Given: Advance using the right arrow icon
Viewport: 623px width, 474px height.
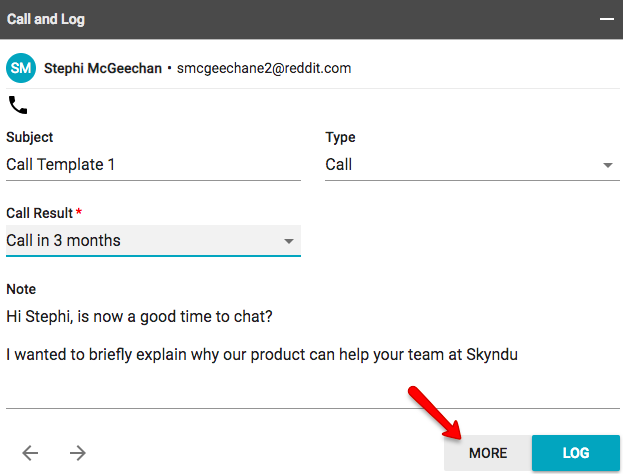Looking at the screenshot, I should (x=77, y=453).
